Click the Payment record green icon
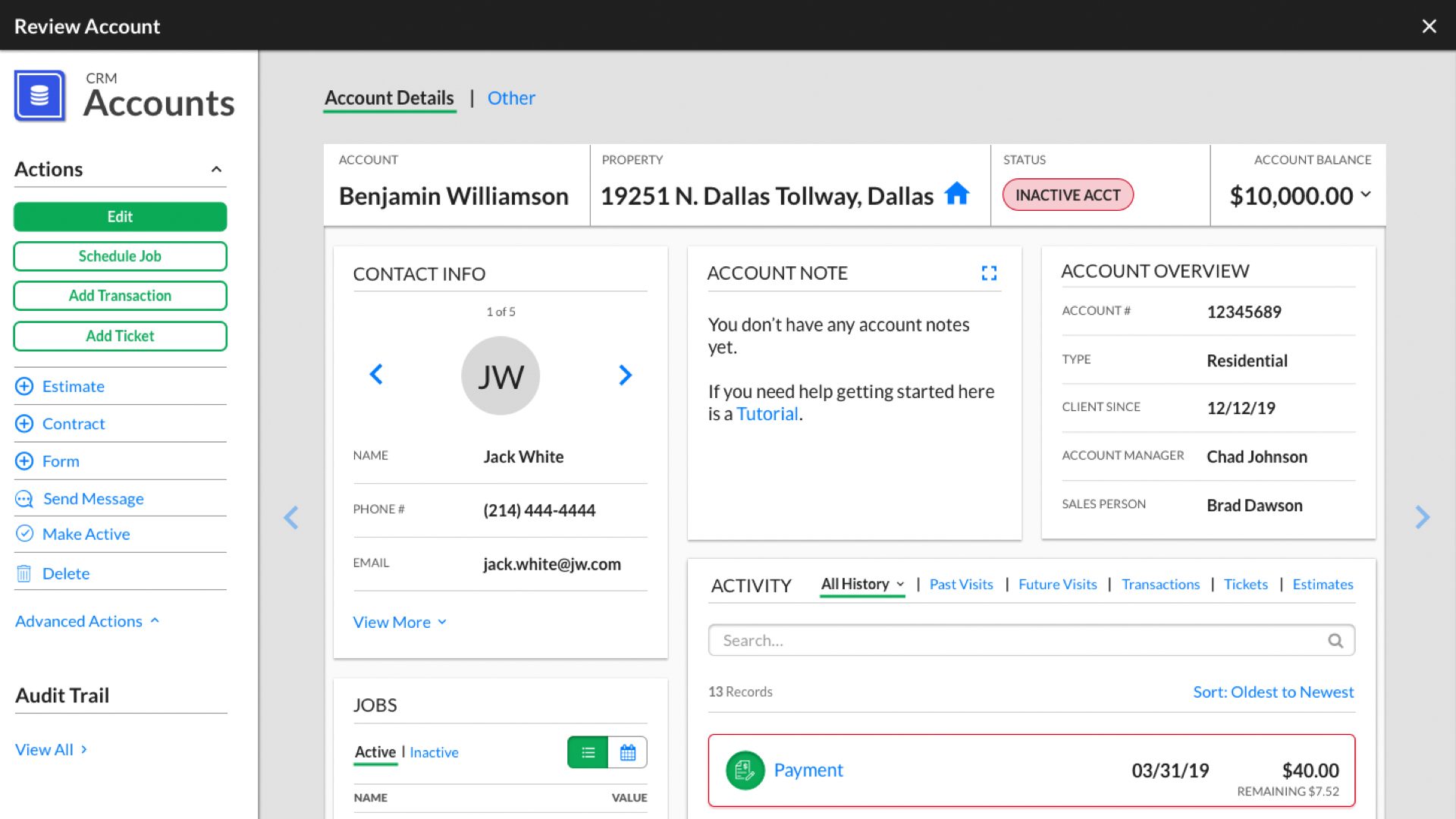This screenshot has width=1456, height=819. (x=745, y=770)
